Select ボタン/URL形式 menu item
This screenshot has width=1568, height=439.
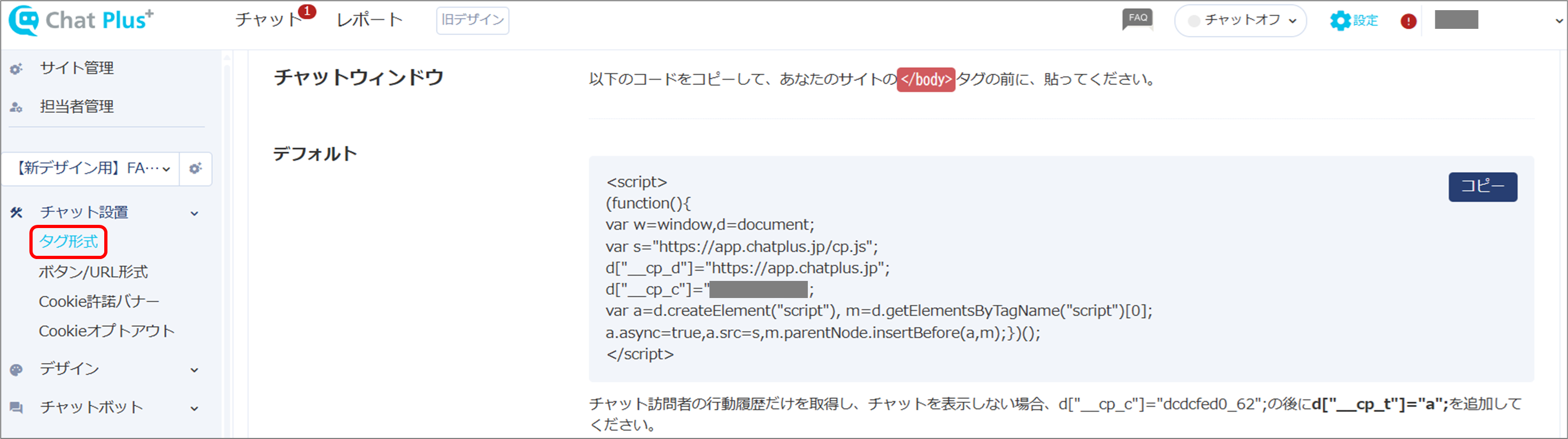93,272
